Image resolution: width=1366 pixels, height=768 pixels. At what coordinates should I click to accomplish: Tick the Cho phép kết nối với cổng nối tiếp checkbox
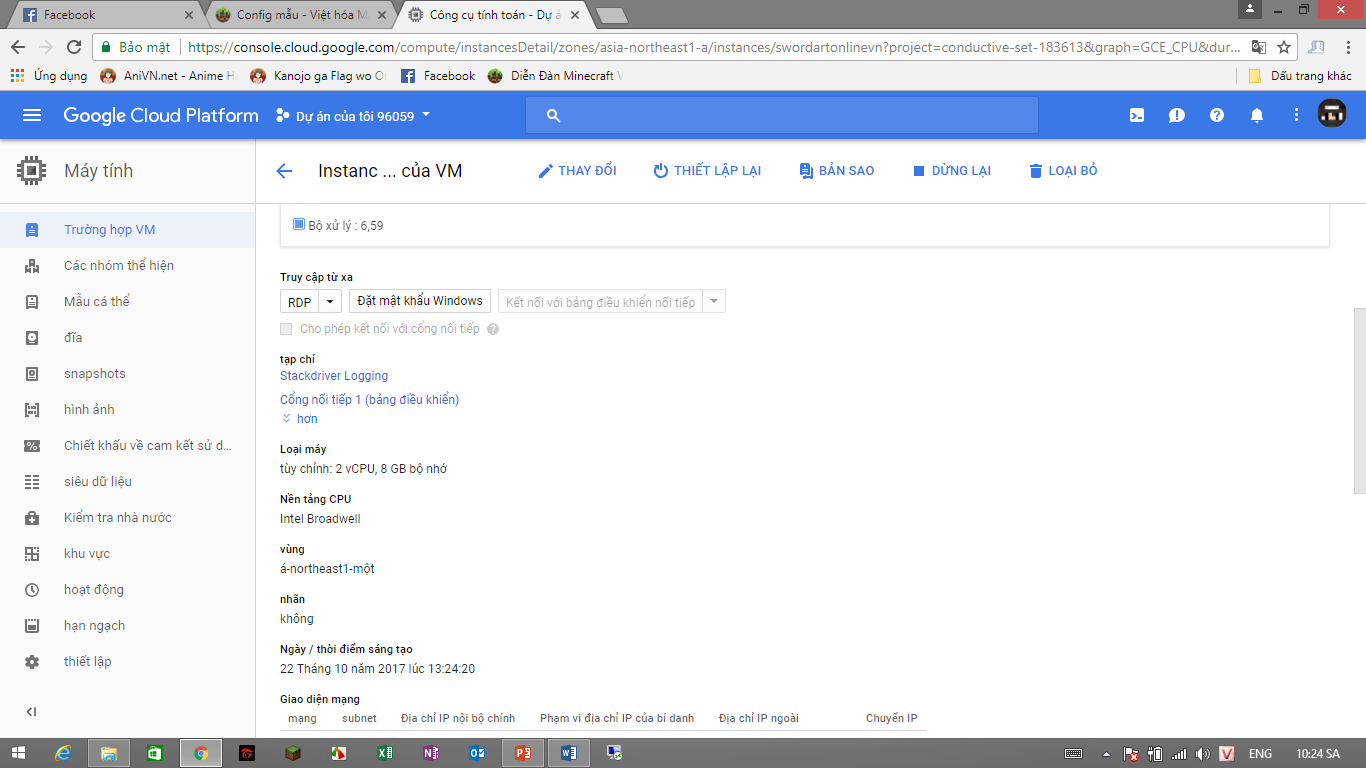coord(286,329)
